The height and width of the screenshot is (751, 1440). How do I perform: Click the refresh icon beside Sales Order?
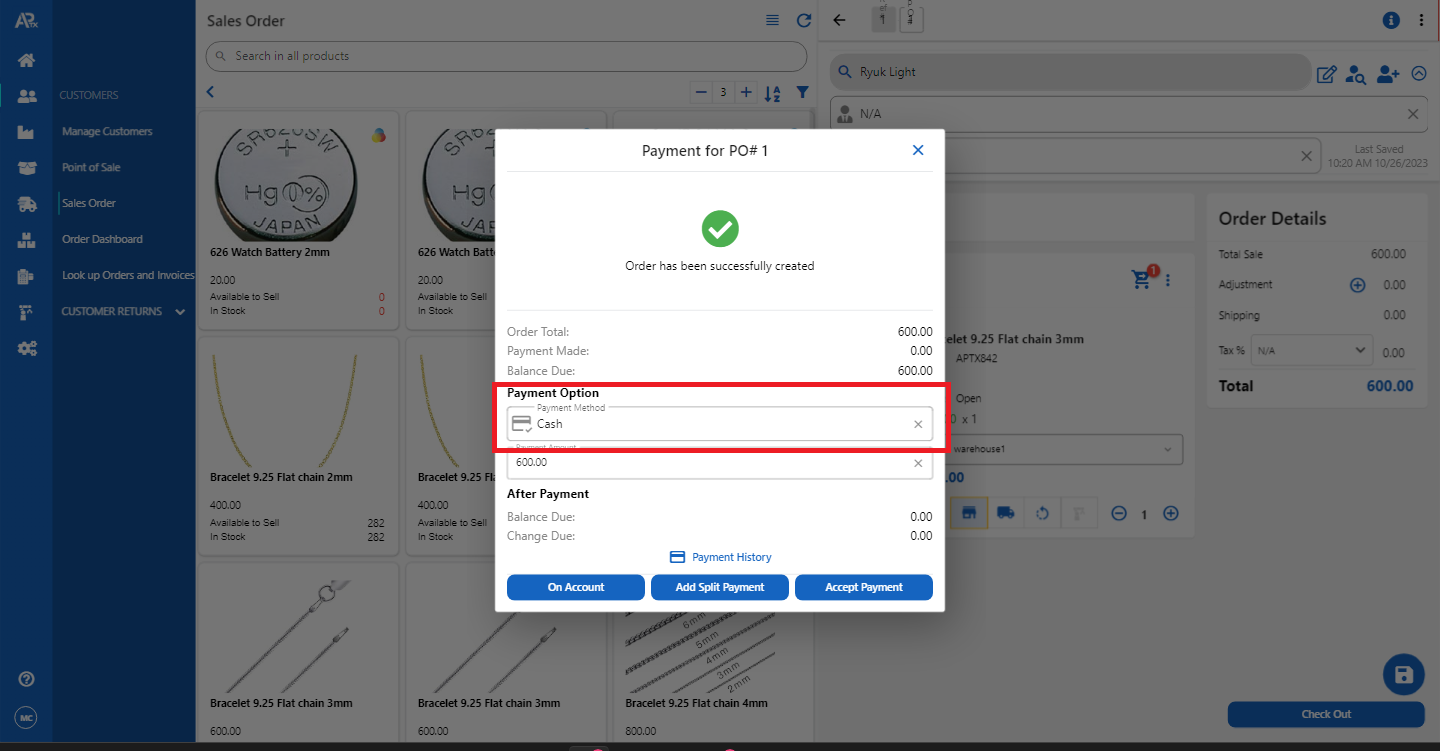coord(803,20)
